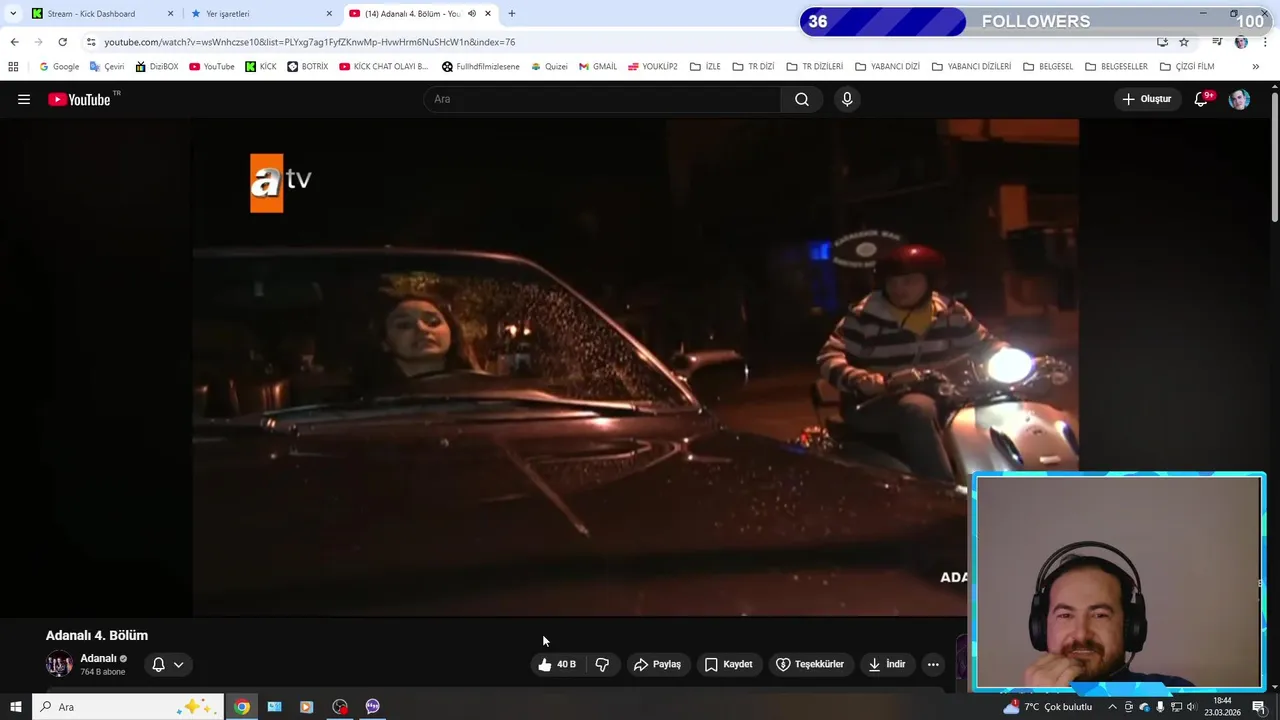Open YOUKLİP2 bookmark

coord(653,67)
